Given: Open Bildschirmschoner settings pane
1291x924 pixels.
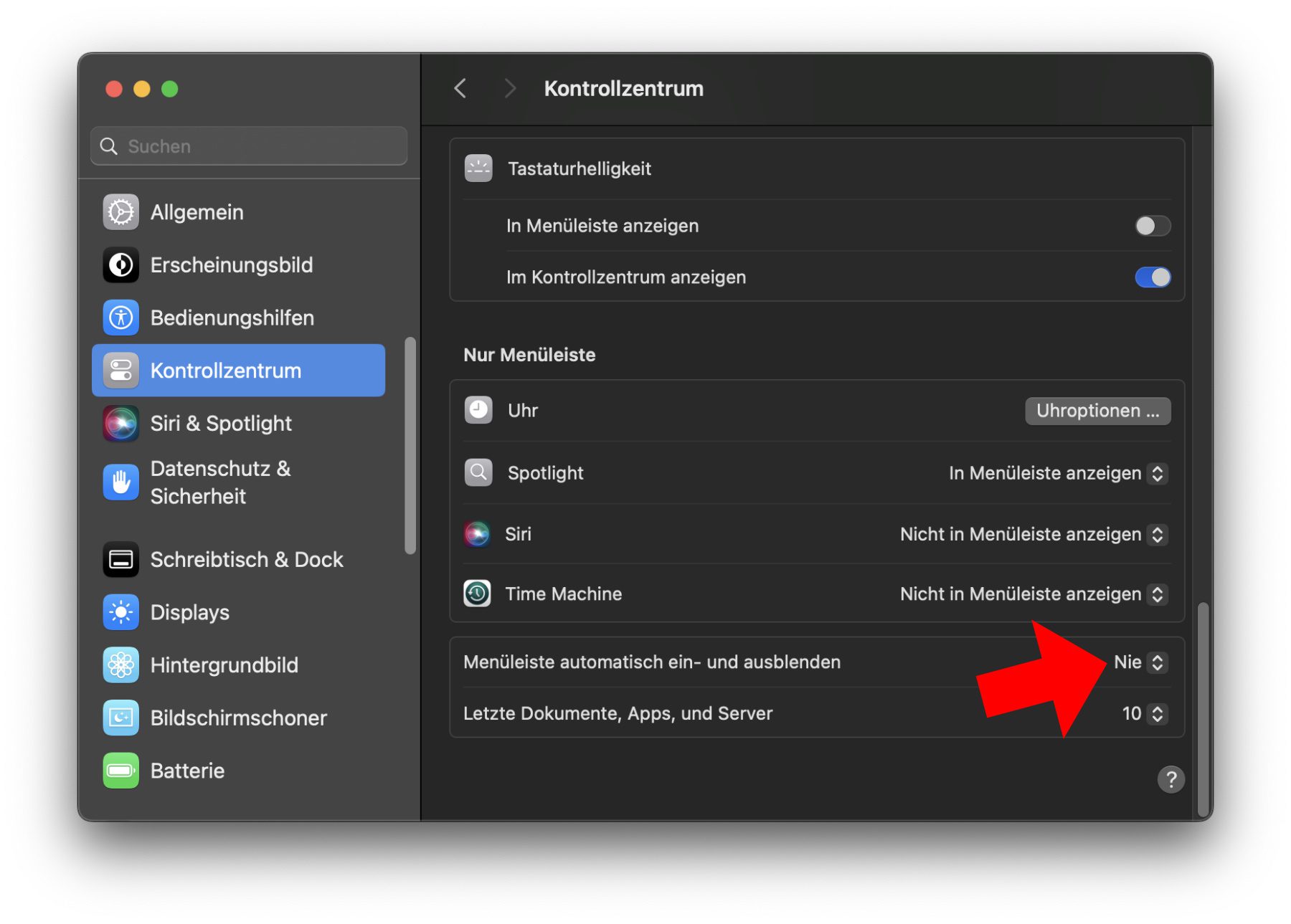Looking at the screenshot, I should (238, 718).
